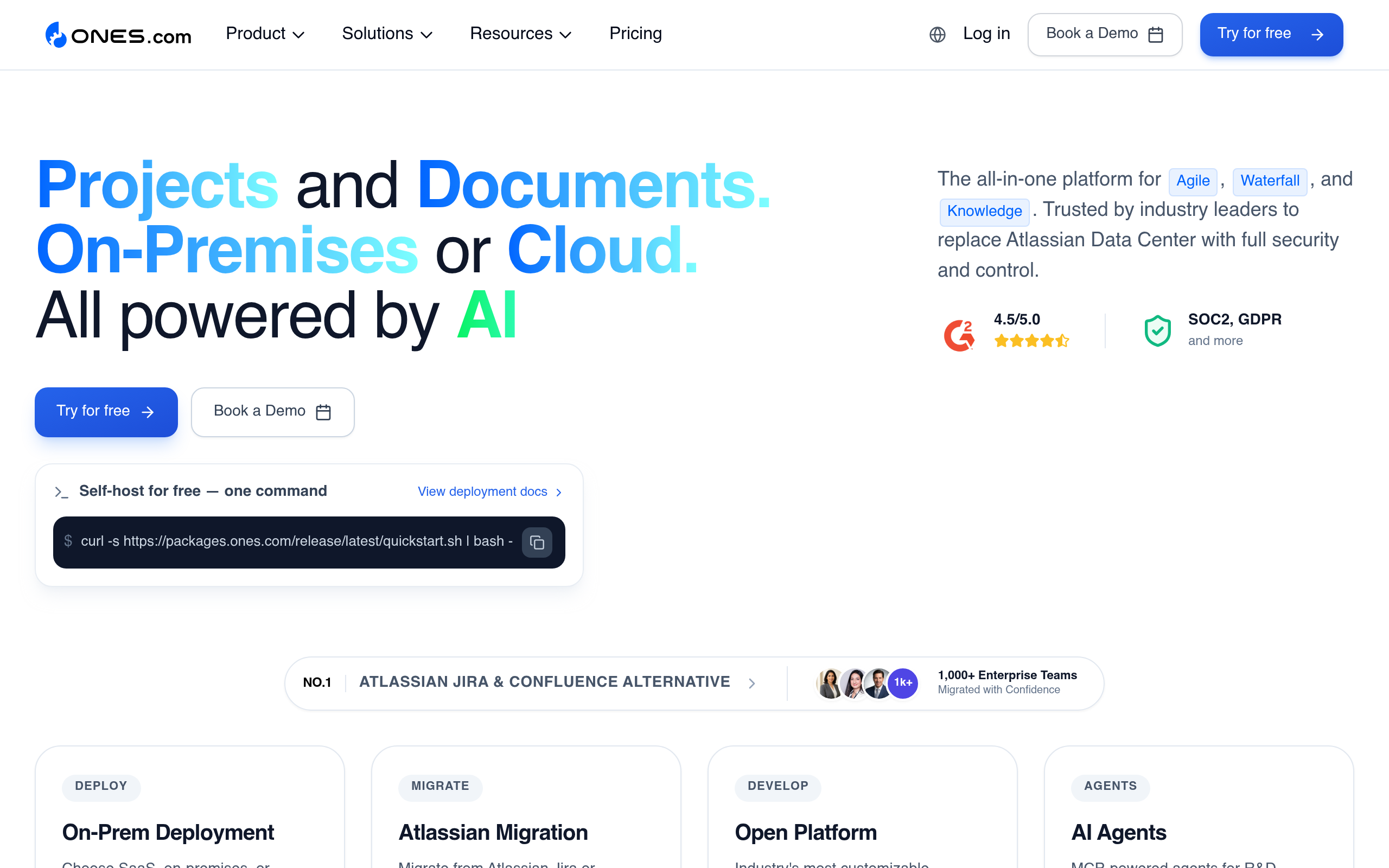Click the green security shield icon
The width and height of the screenshot is (1389, 868).
click(1158, 331)
